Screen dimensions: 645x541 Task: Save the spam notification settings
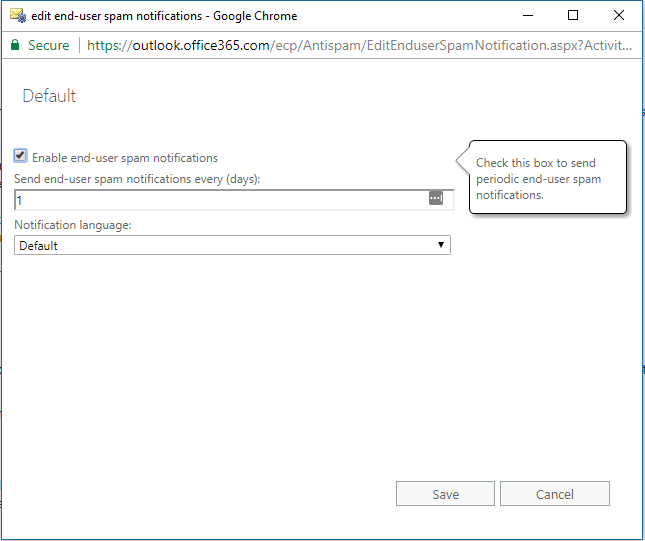[x=445, y=494]
